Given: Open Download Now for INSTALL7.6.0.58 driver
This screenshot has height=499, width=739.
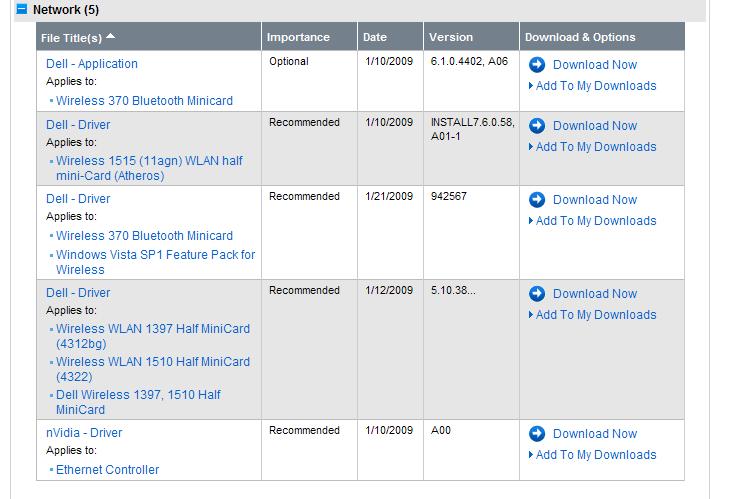Looking at the screenshot, I should tap(595, 126).
